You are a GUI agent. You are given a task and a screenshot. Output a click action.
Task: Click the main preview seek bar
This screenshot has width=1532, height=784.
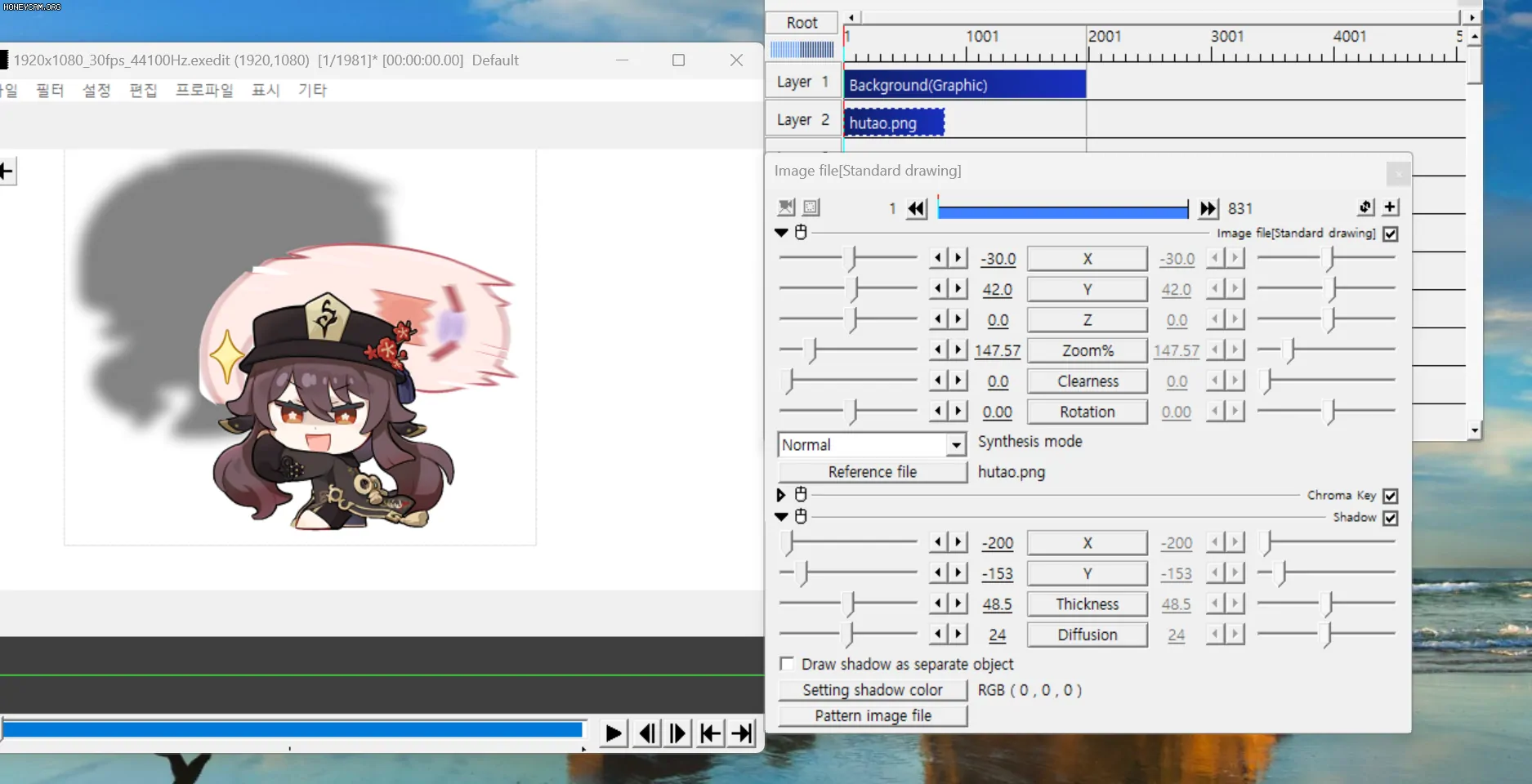pyautogui.click(x=293, y=729)
